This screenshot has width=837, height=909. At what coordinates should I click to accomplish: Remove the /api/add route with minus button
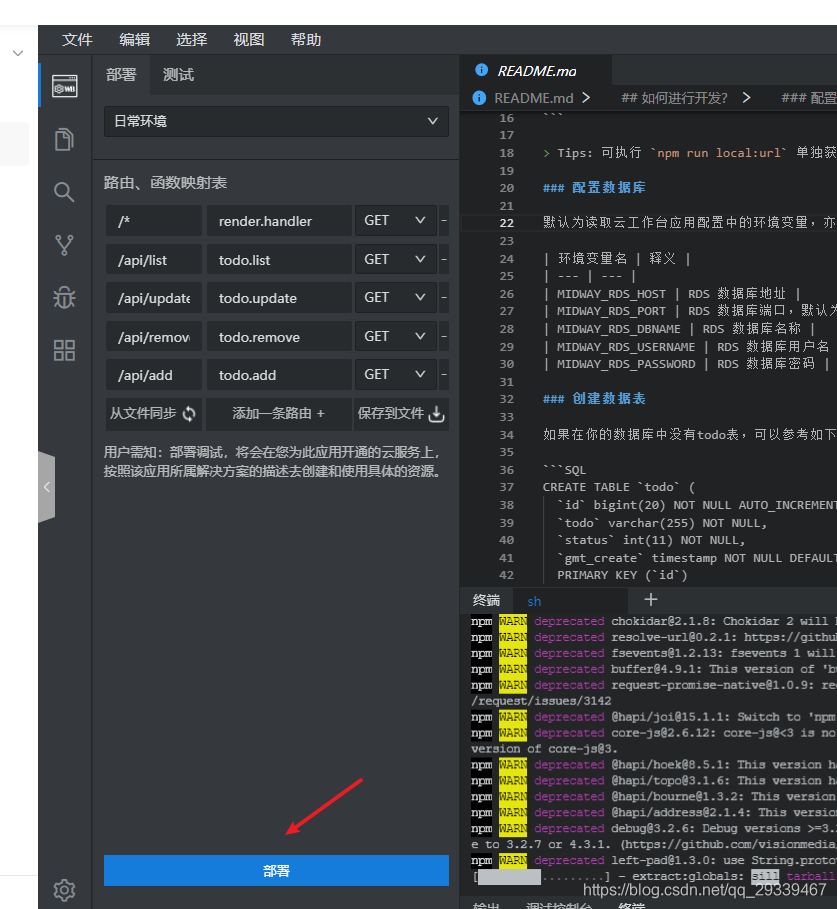(x=444, y=374)
